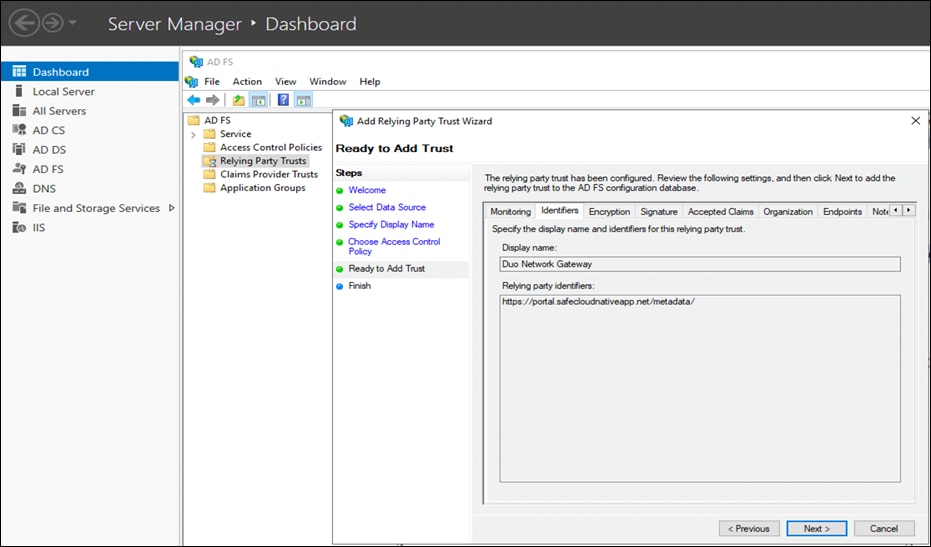Select Claims Provider Trusts folder
Screen dimensions: 931x547
(x=268, y=174)
